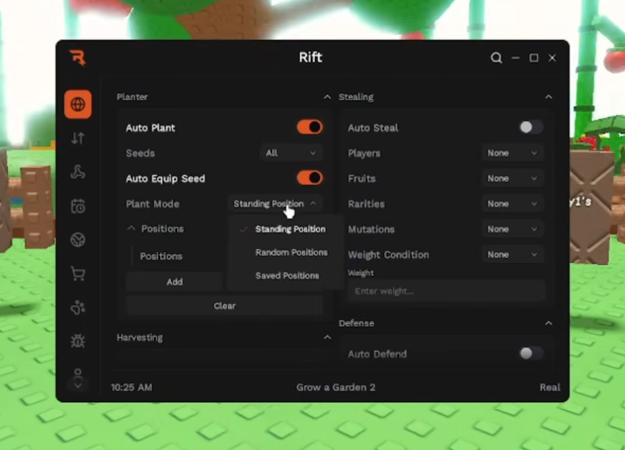Click the Add position button
The image size is (625, 450).
(x=175, y=282)
